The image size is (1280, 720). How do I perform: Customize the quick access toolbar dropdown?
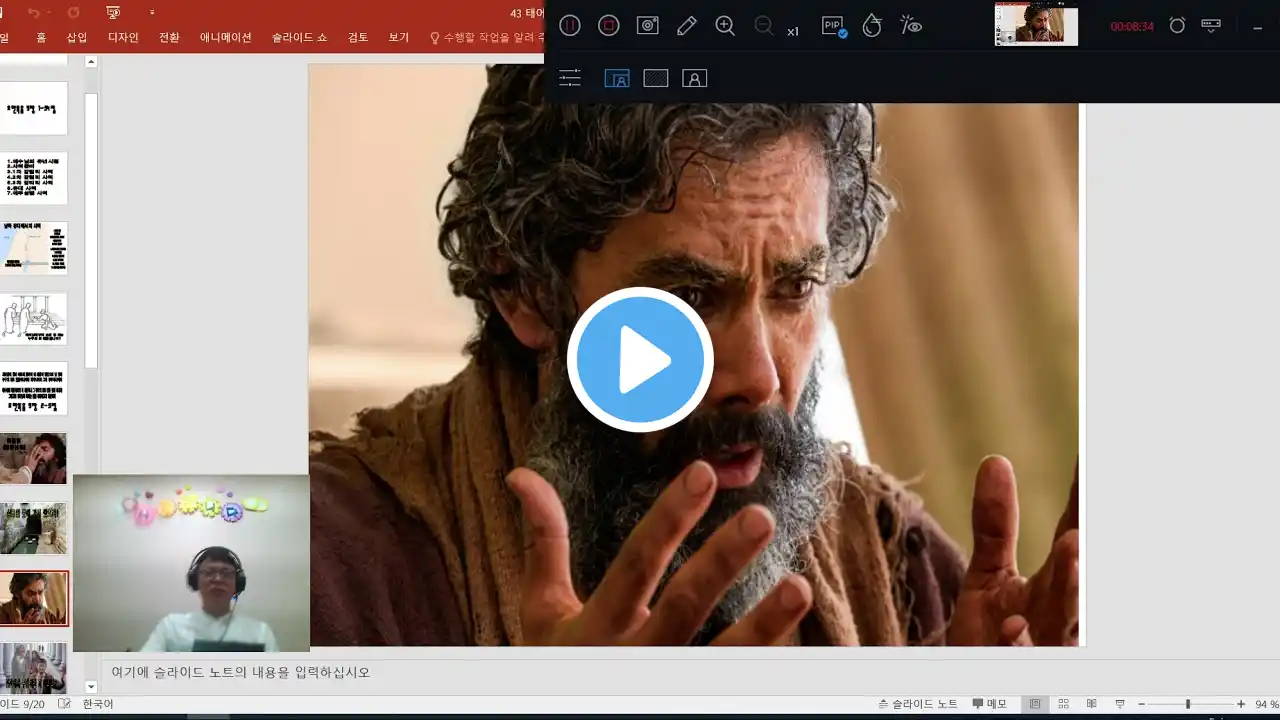point(152,13)
